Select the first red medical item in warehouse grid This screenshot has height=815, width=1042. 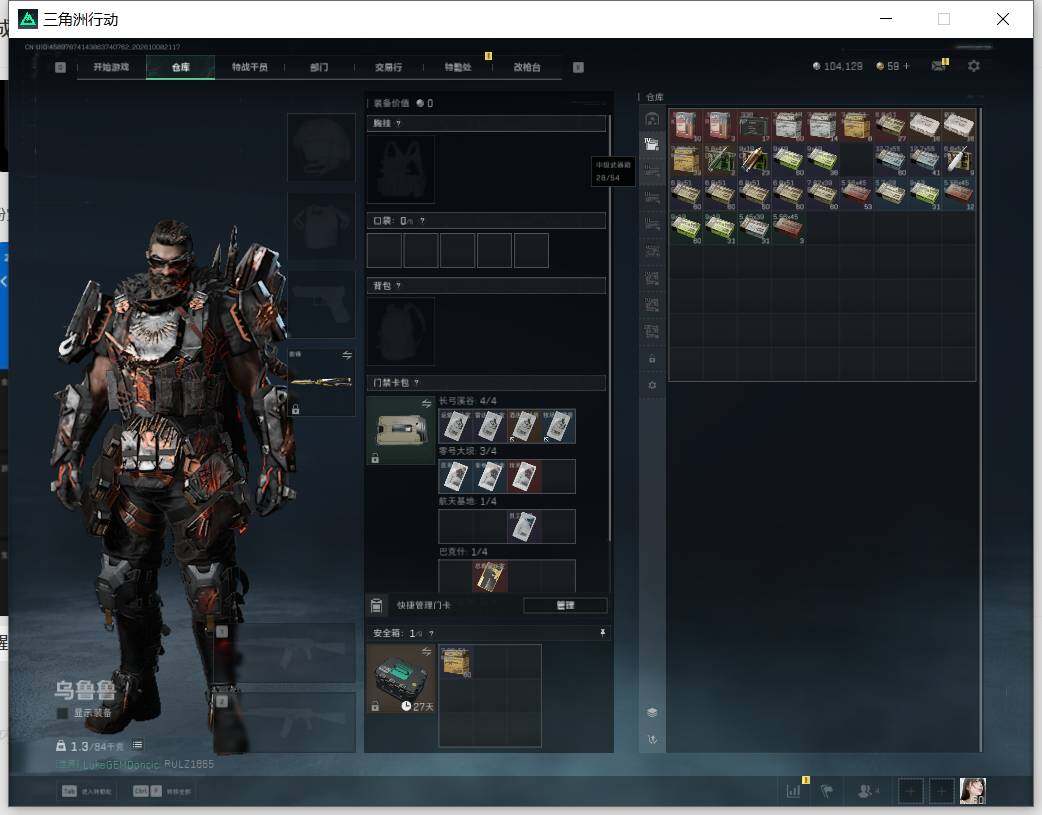685,125
